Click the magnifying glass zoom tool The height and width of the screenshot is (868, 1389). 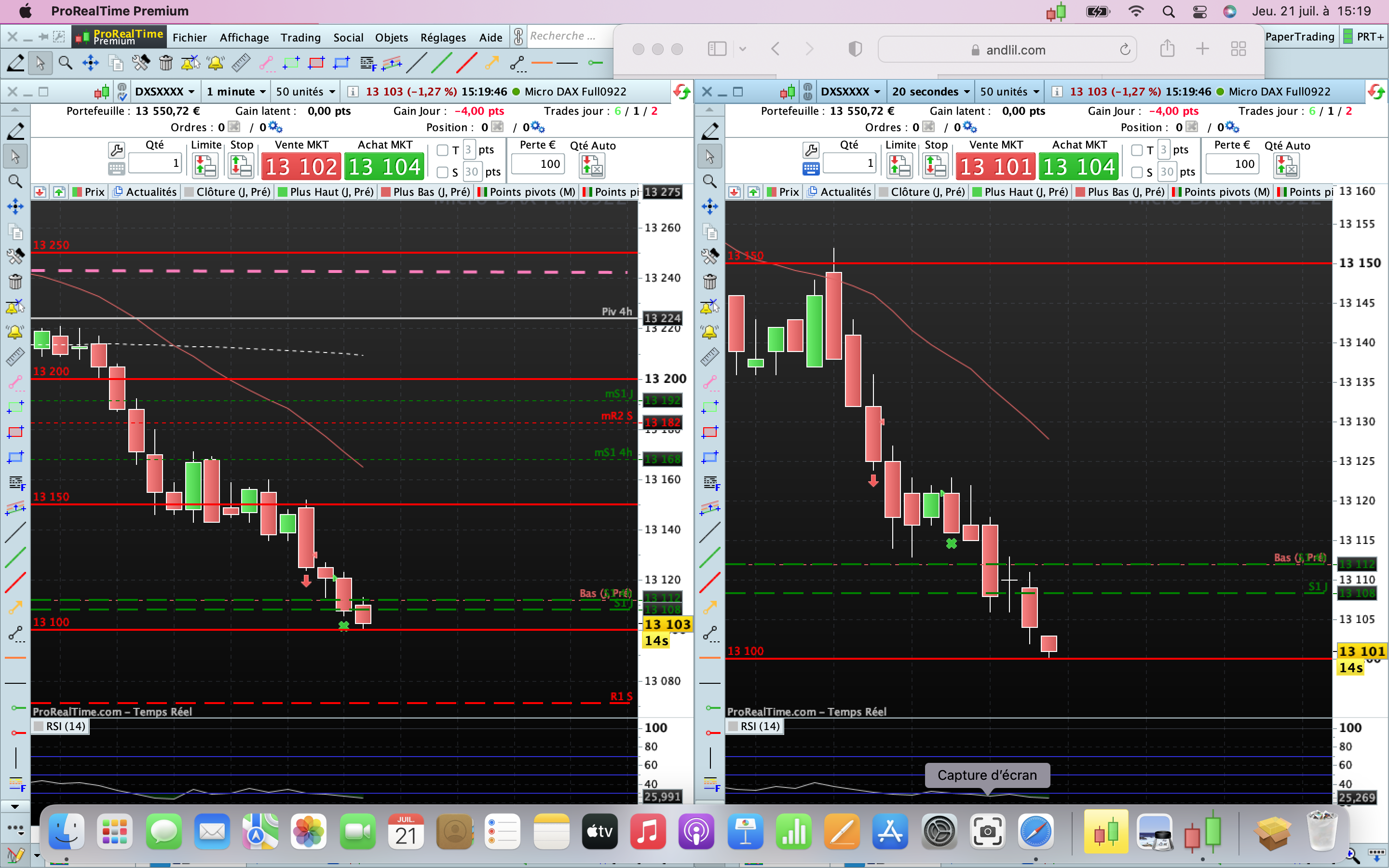(66, 63)
